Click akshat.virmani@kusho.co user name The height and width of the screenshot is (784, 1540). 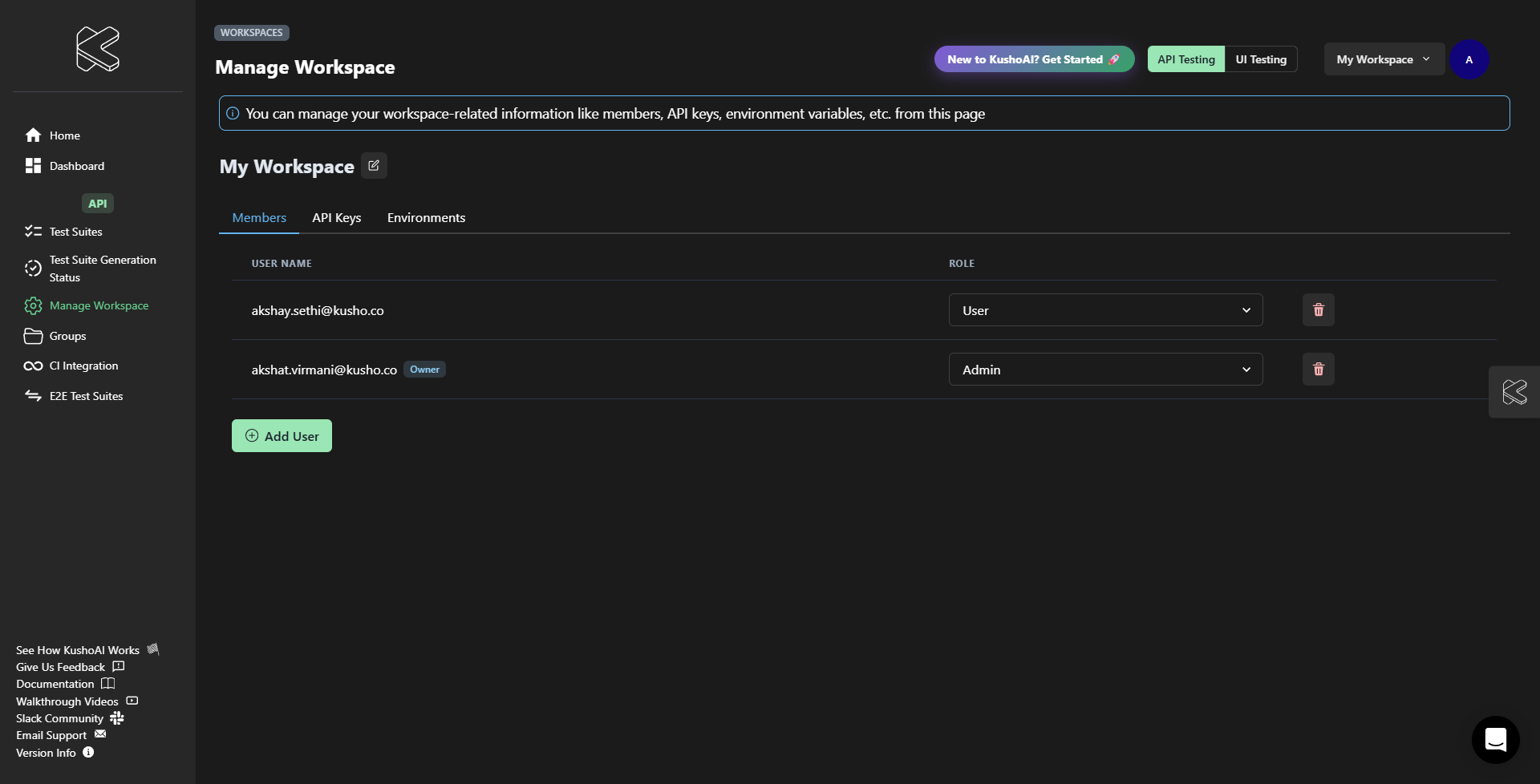point(324,370)
